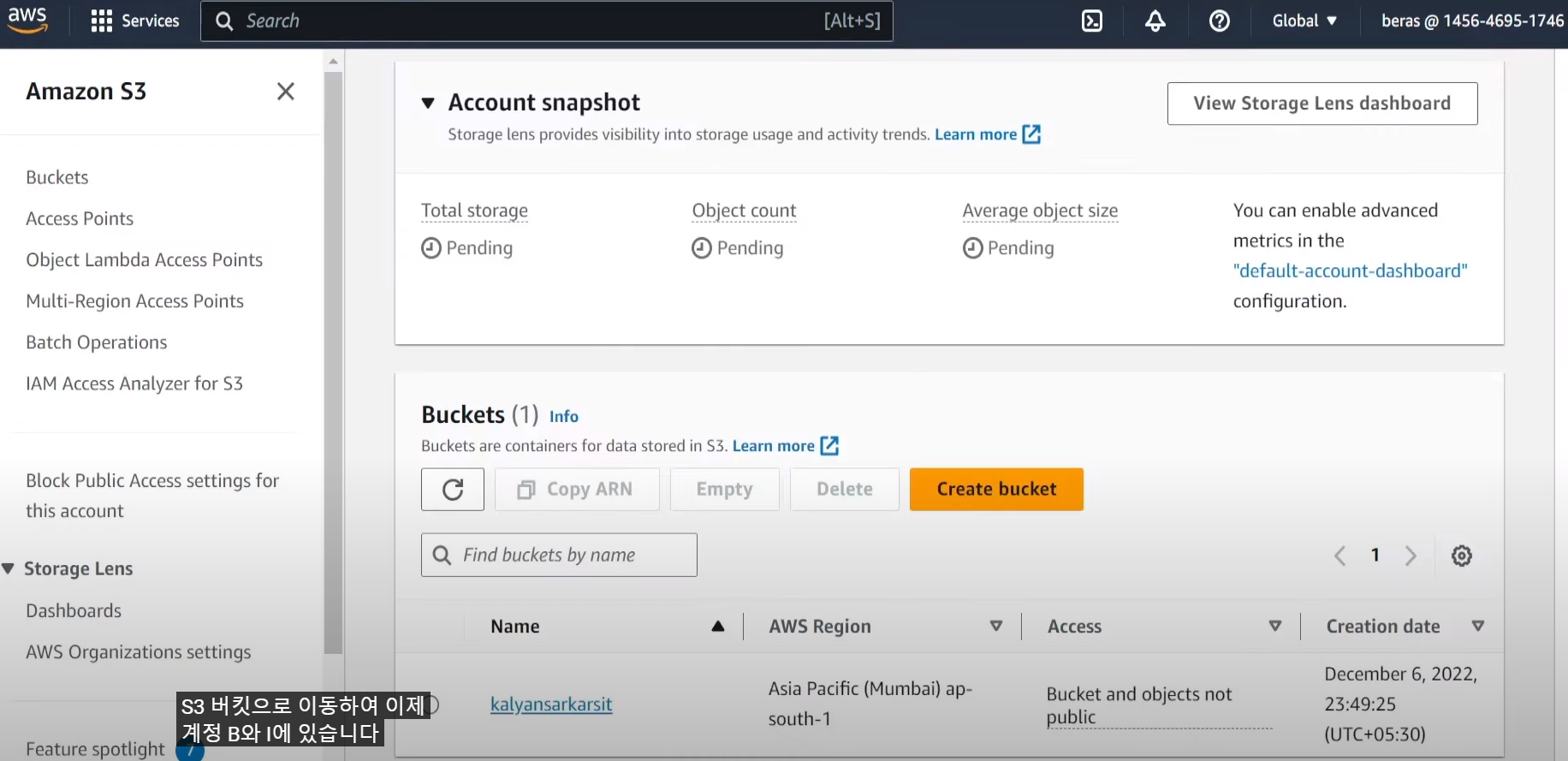Click Learn more about buckets

[x=774, y=446]
